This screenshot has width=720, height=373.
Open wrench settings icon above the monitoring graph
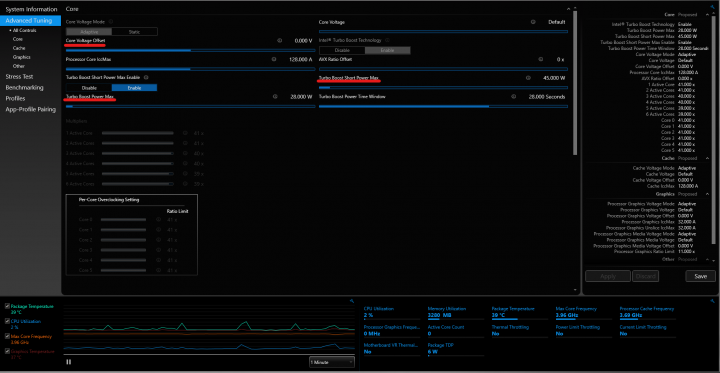(x=352, y=301)
